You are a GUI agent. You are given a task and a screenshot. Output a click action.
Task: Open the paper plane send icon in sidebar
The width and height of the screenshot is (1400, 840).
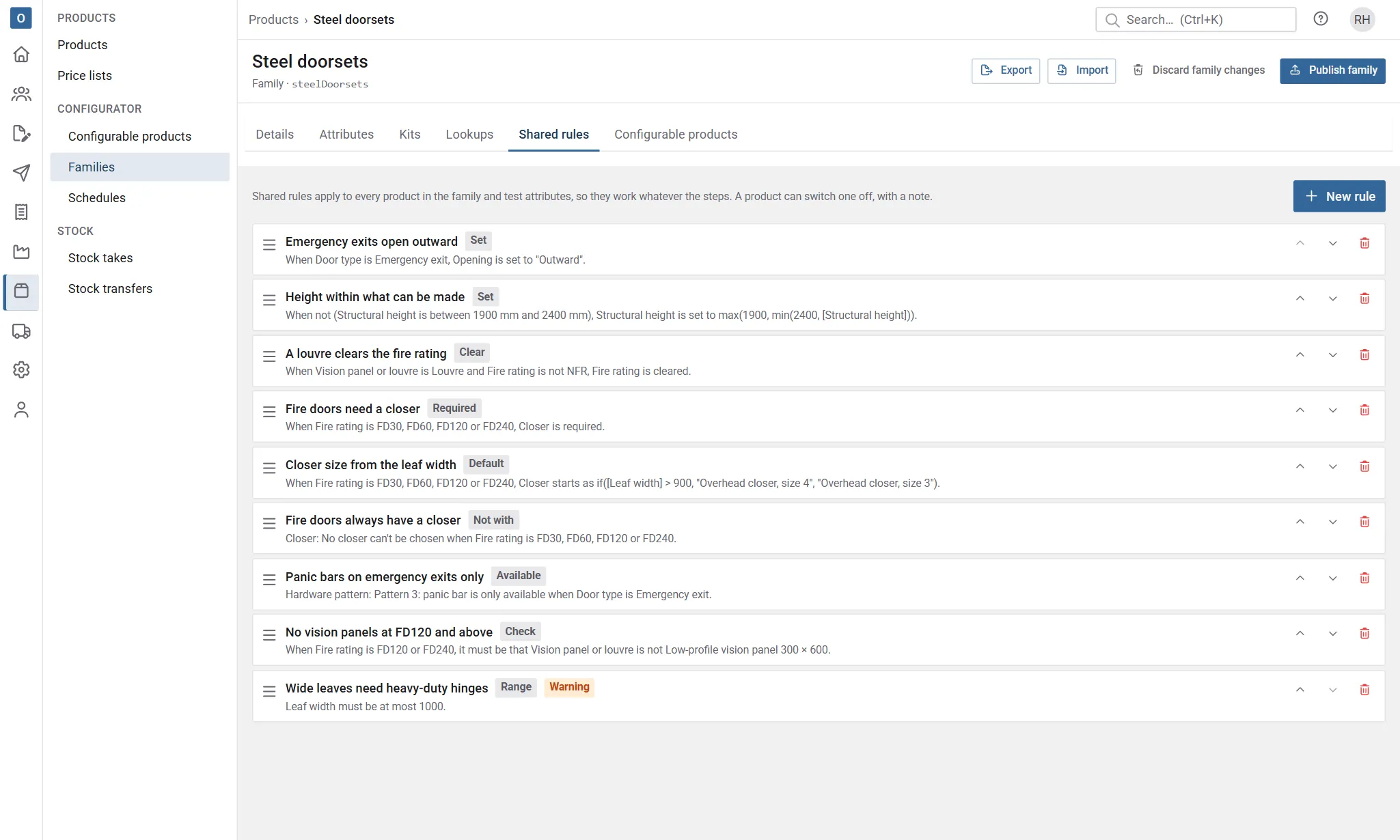pyautogui.click(x=21, y=173)
